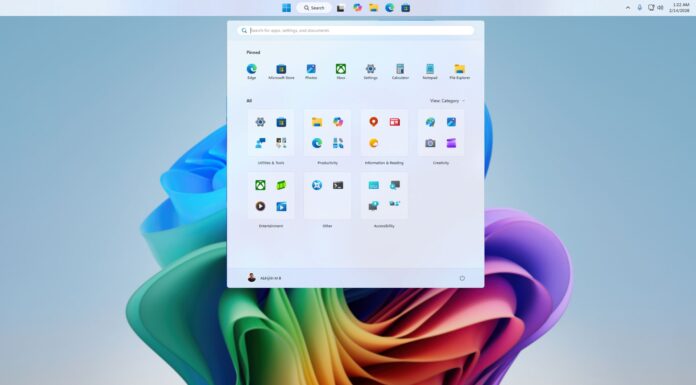The image size is (696, 385).
Task: Open Terminal in the Other folder
Action: pyautogui.click(x=338, y=185)
